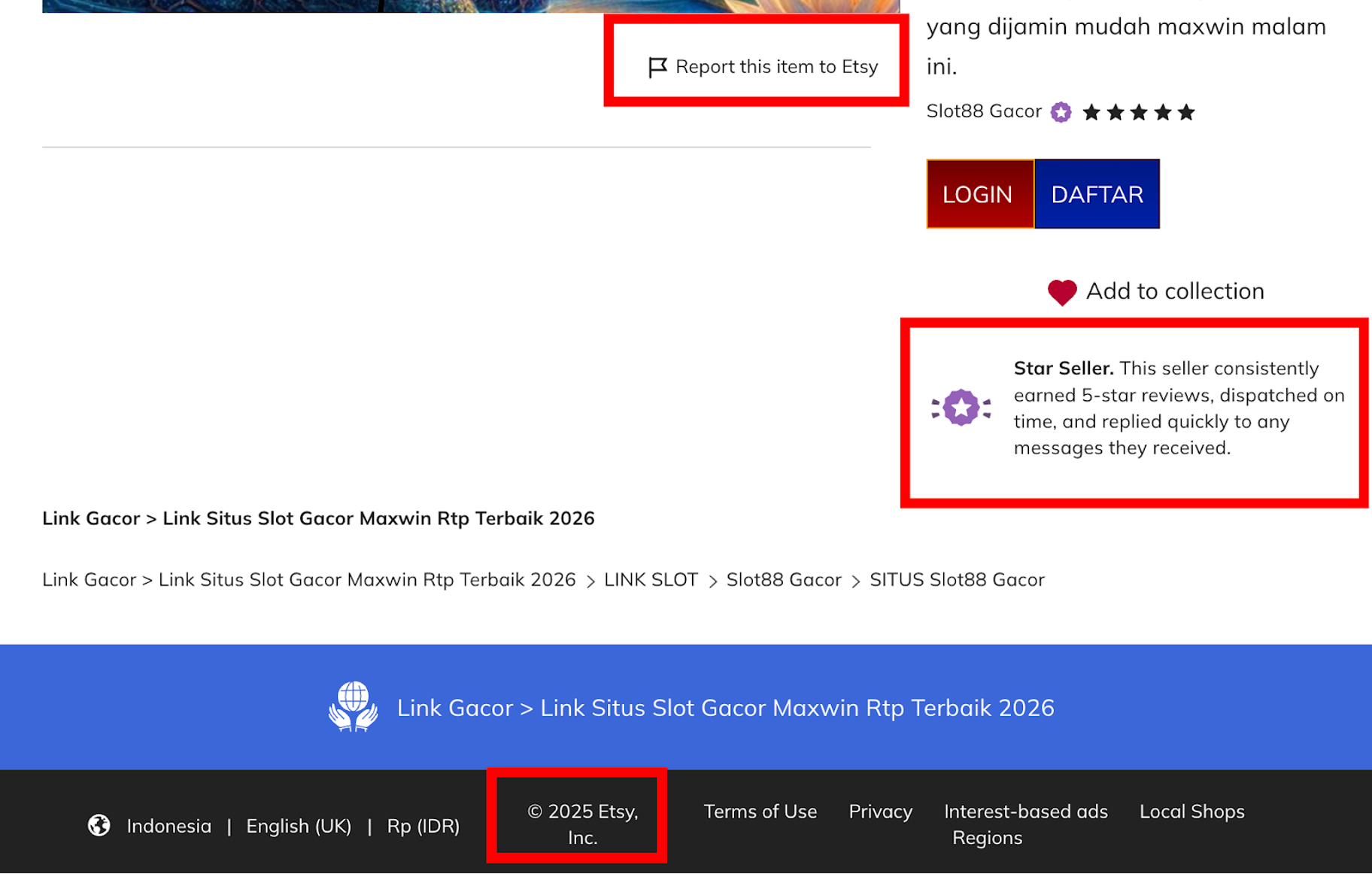Select Terms of Use in the footer menu
Image resolution: width=1372 pixels, height=874 pixels.
(760, 812)
